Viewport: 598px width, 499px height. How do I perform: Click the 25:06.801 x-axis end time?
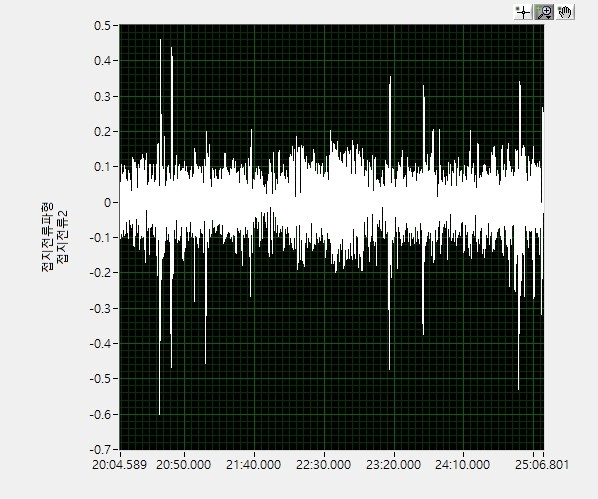tap(542, 465)
